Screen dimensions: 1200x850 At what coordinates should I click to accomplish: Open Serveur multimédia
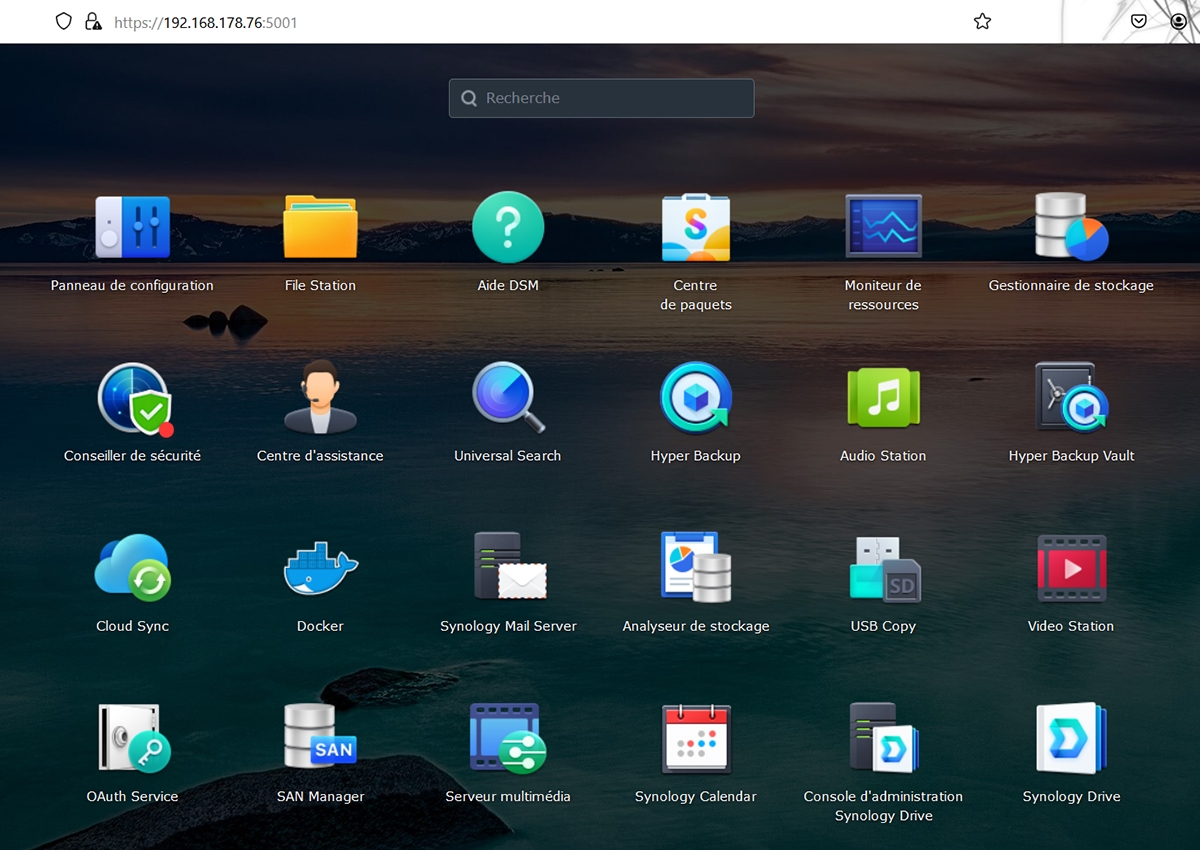(508, 738)
